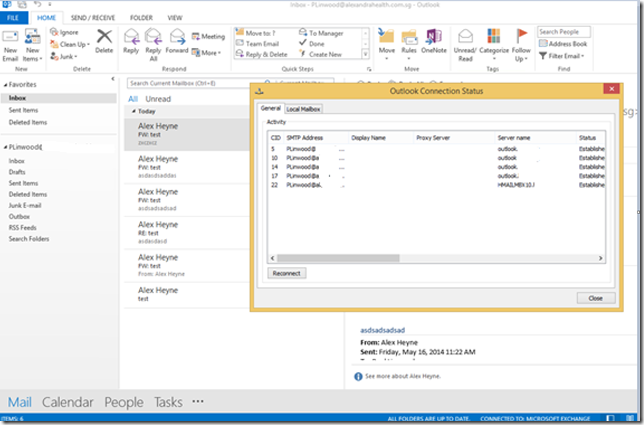The width and height of the screenshot is (644, 425).
Task: Open Search Folders
Action: point(29,239)
